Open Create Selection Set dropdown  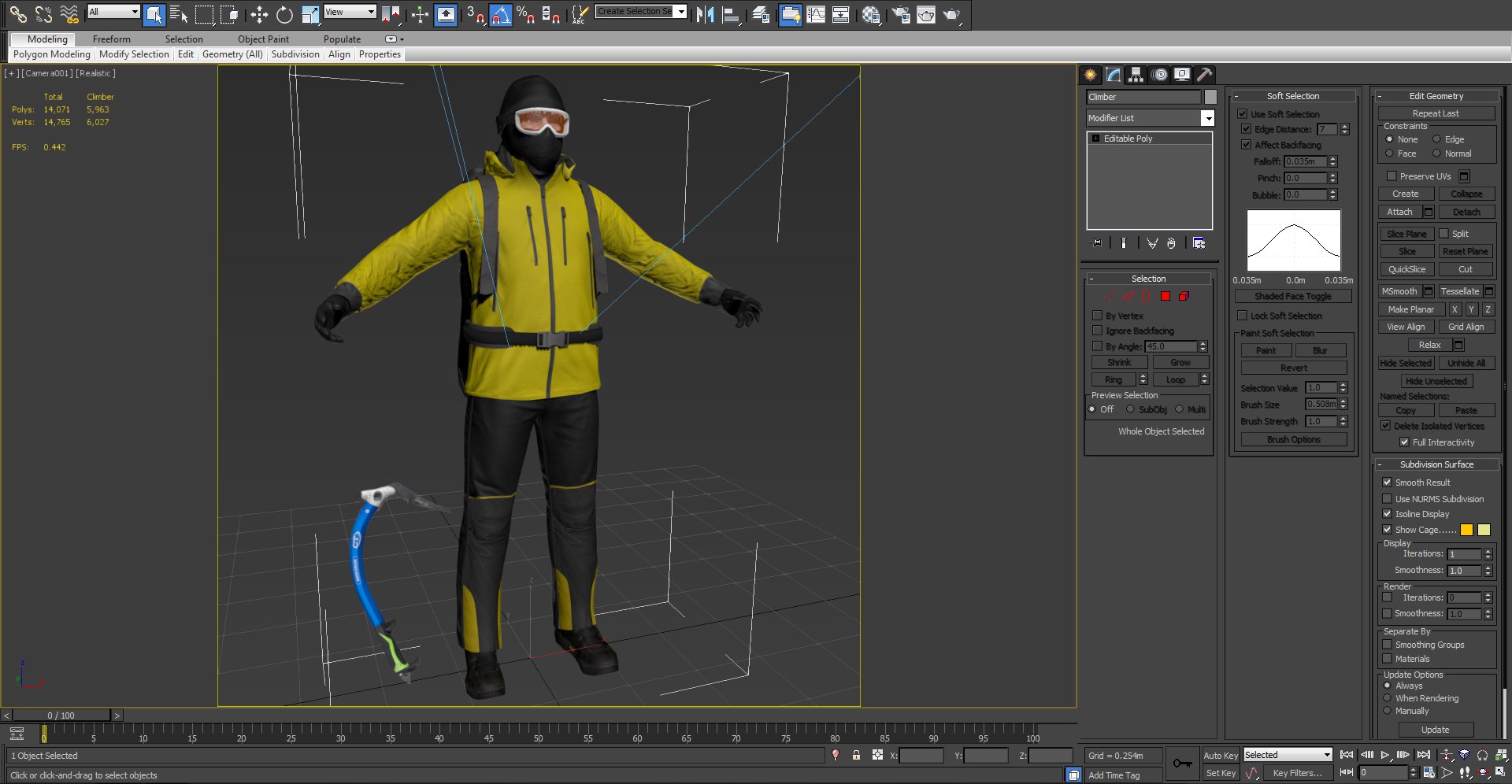[681, 11]
